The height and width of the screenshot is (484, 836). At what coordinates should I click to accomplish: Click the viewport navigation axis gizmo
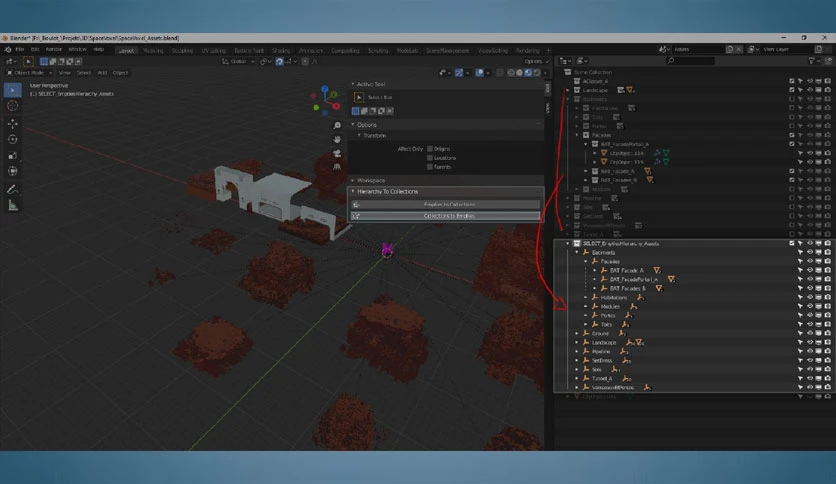(326, 101)
